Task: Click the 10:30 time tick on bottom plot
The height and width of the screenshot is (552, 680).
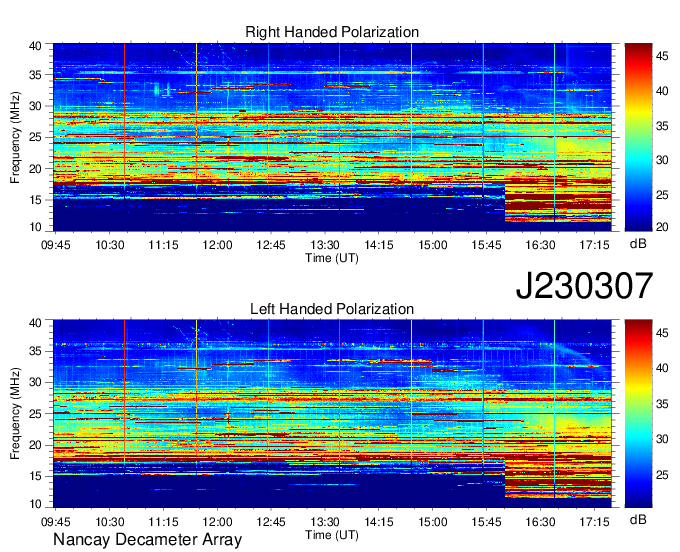Action: [110, 522]
